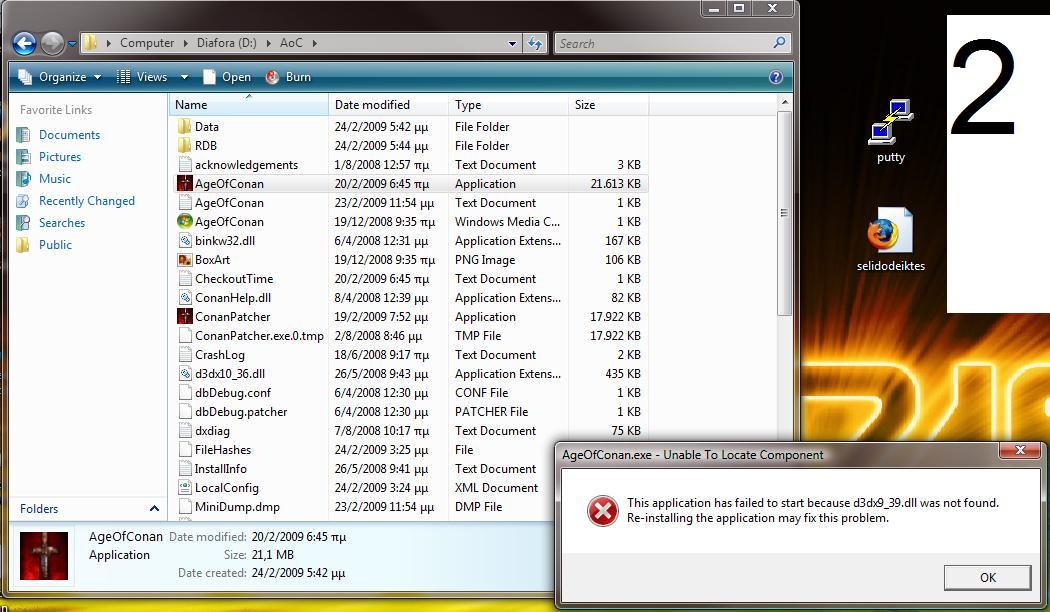Click the Forward navigation arrow
The width and height of the screenshot is (1050, 612).
pyautogui.click(x=52, y=44)
